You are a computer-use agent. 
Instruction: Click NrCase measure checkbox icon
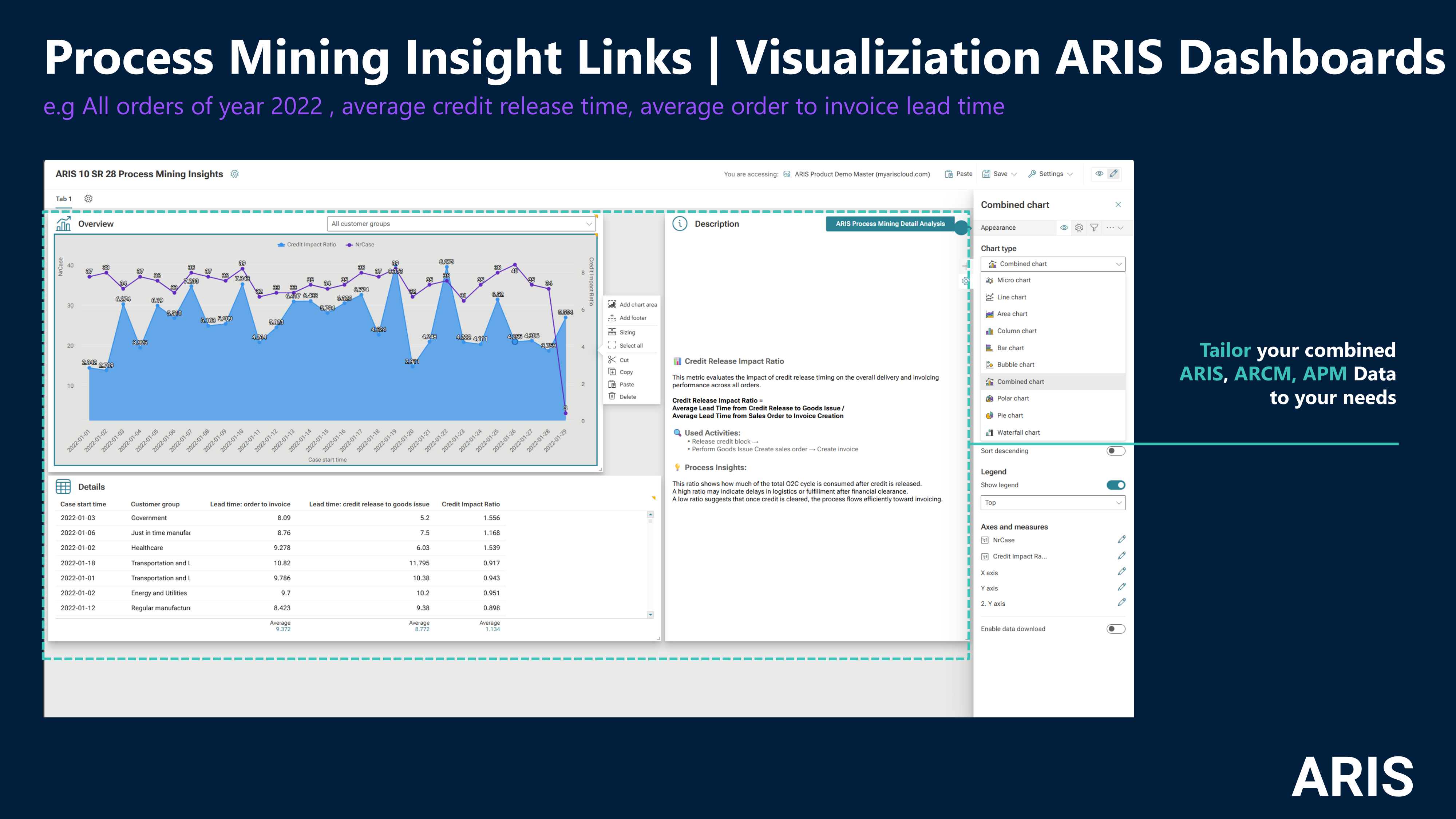pos(985,540)
